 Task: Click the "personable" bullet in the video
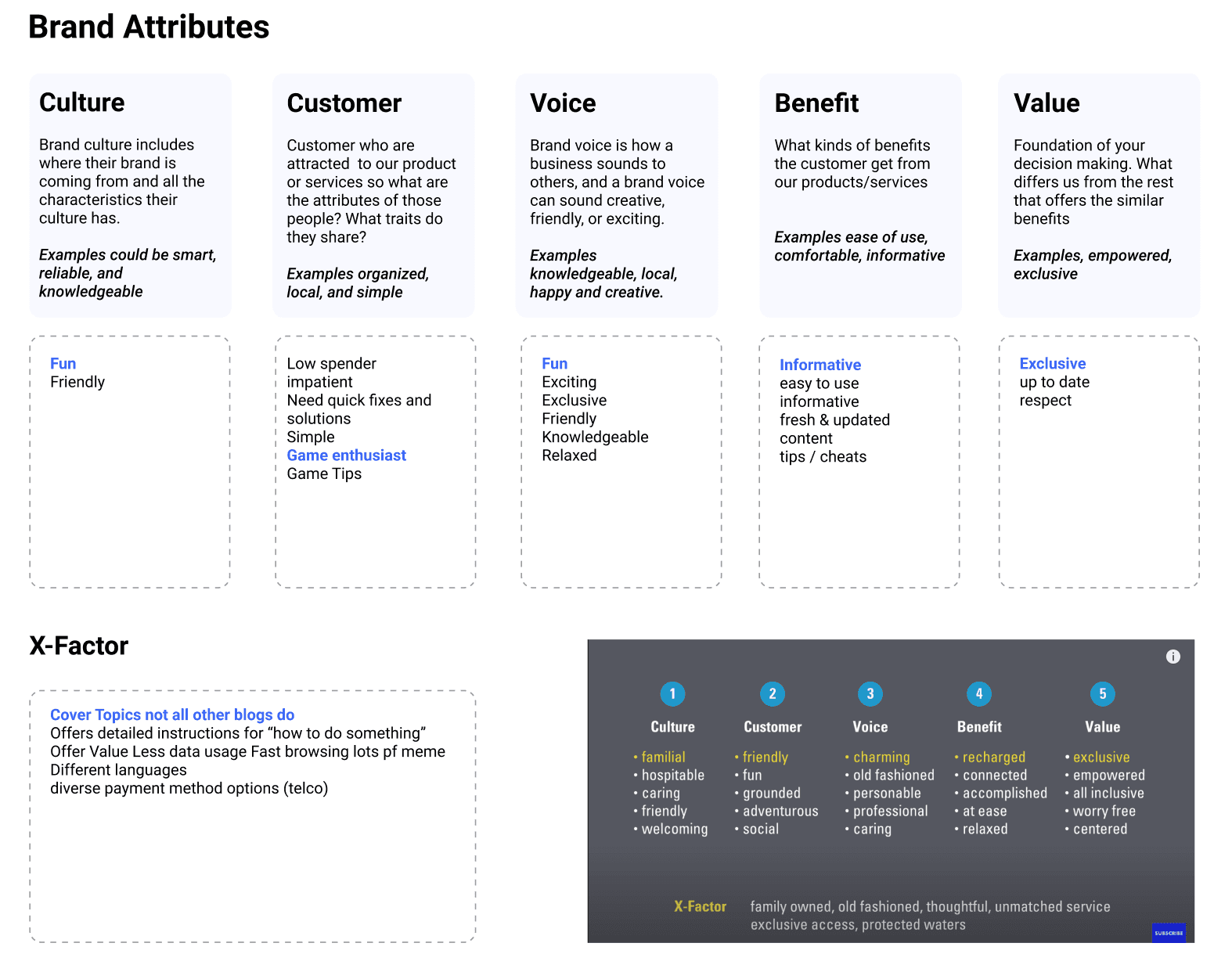[887, 793]
